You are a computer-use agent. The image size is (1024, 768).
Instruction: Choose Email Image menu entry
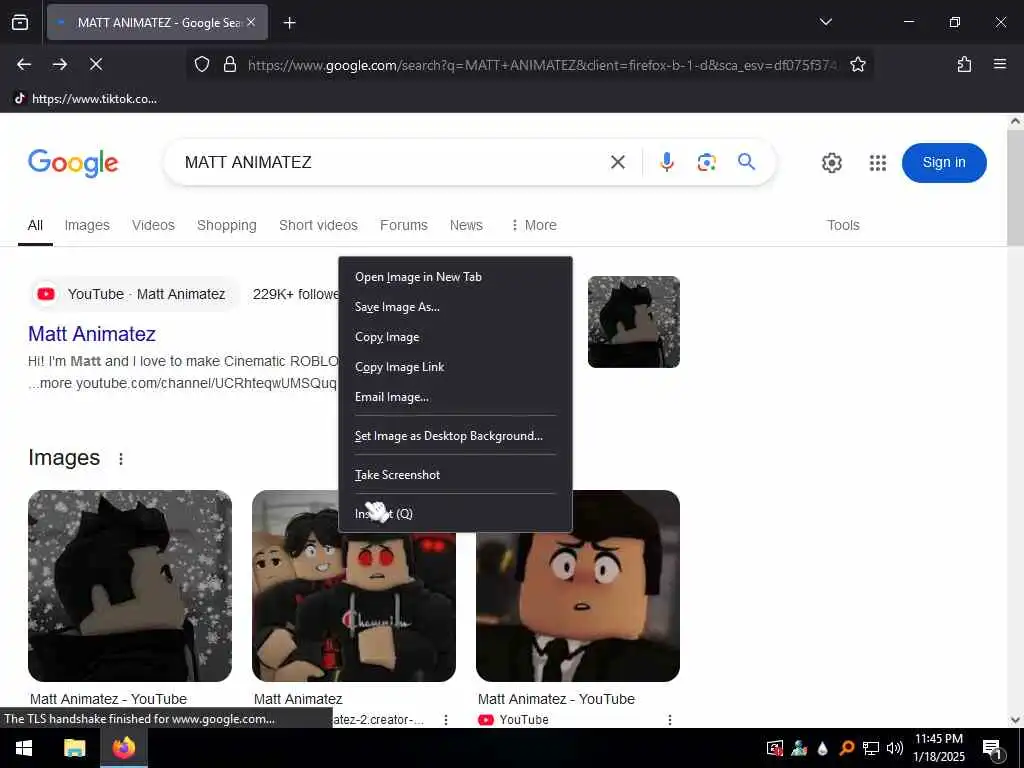coord(455,397)
